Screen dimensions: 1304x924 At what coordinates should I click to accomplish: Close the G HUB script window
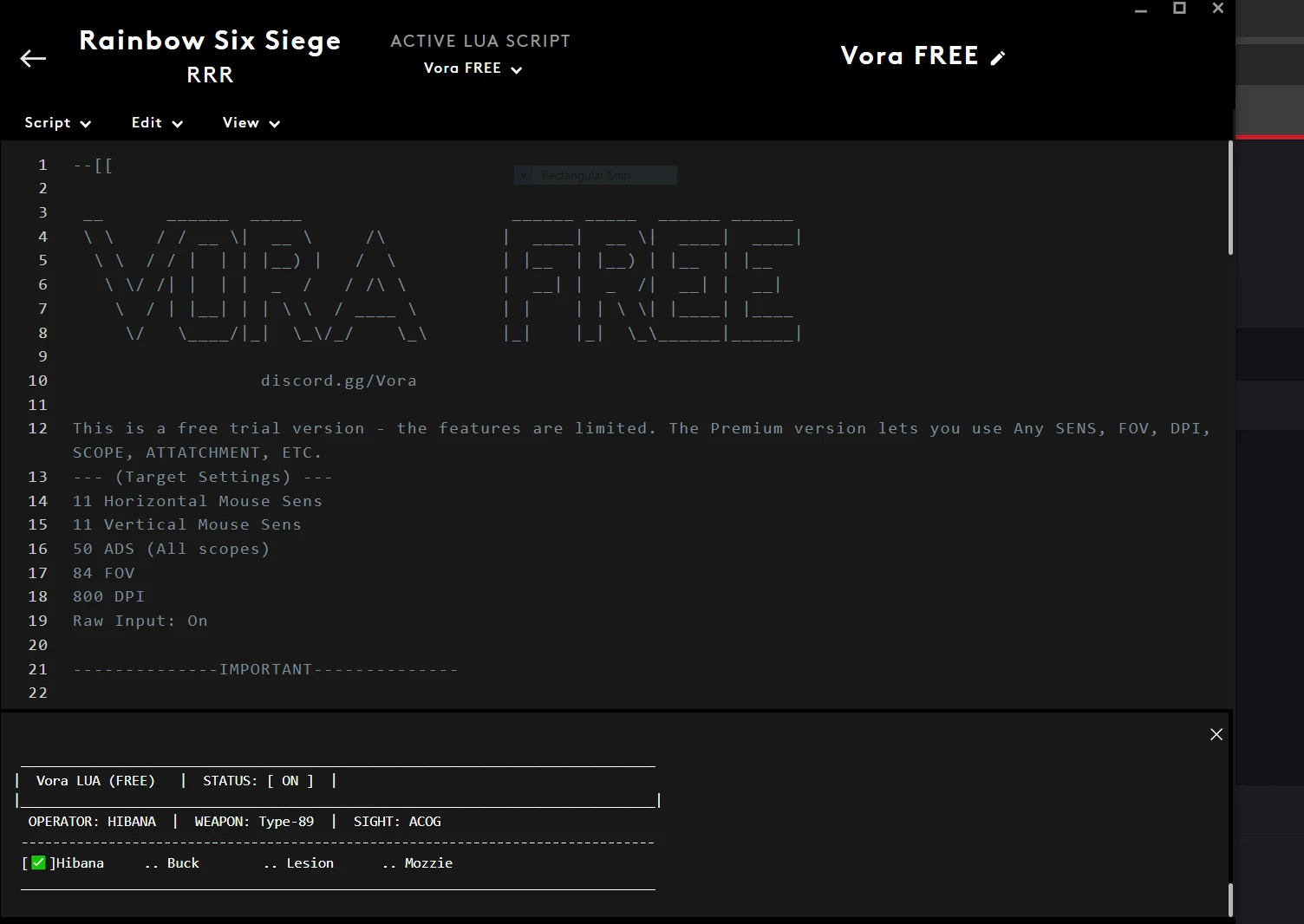(x=1218, y=8)
